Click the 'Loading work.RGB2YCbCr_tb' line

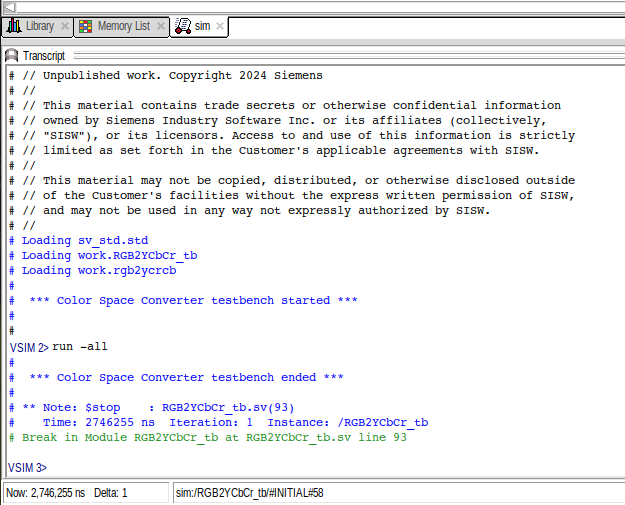103,255
